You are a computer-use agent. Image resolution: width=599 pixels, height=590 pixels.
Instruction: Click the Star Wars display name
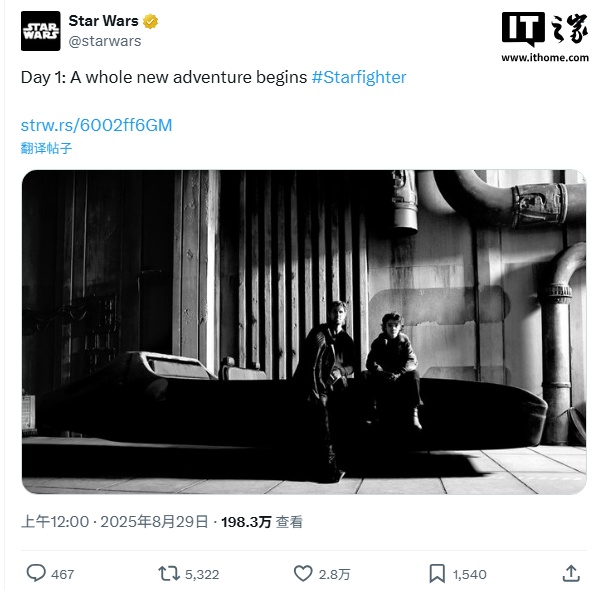tap(104, 21)
